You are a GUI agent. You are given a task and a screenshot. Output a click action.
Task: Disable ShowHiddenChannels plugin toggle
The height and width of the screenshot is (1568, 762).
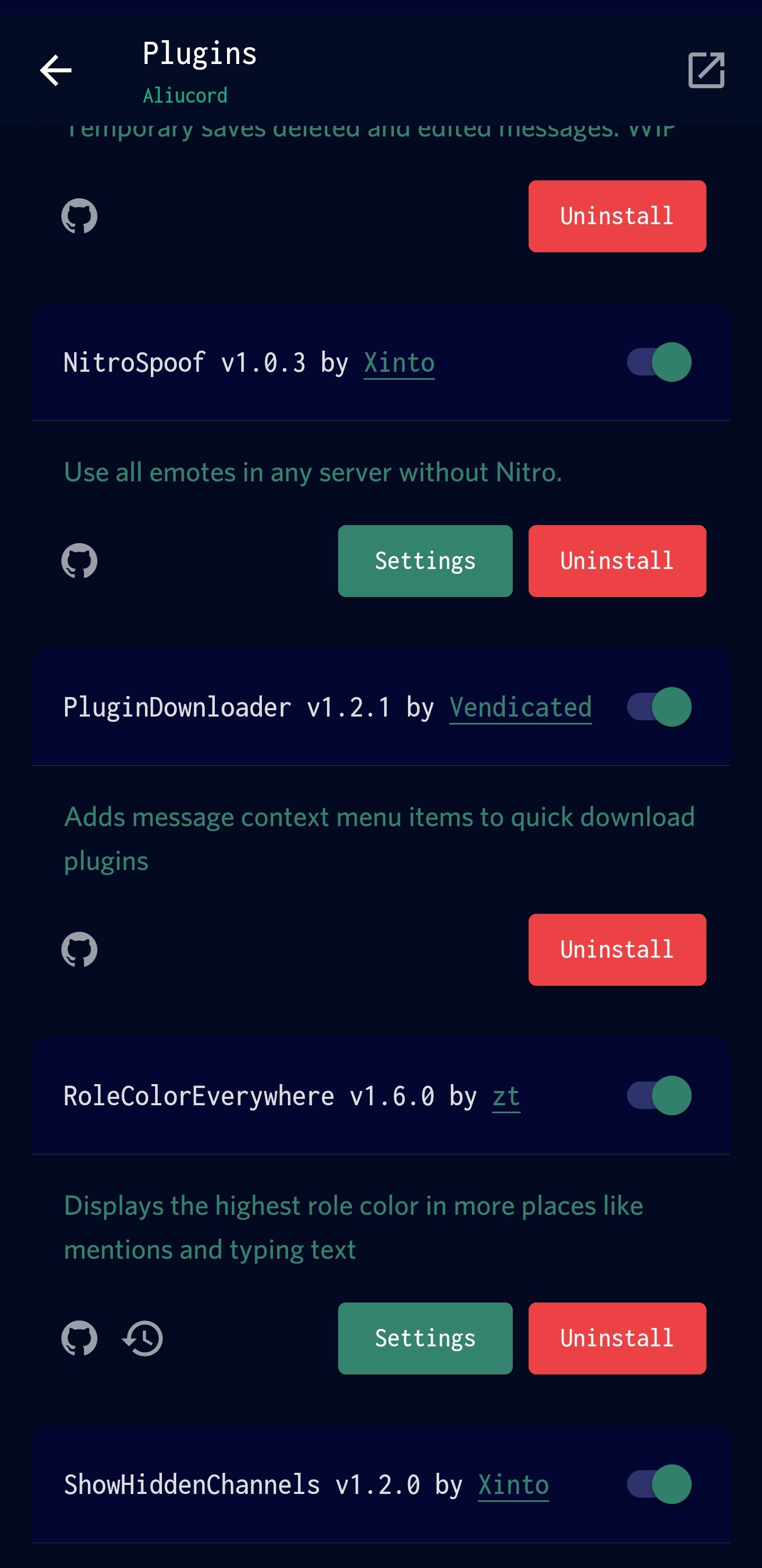[x=659, y=1484]
